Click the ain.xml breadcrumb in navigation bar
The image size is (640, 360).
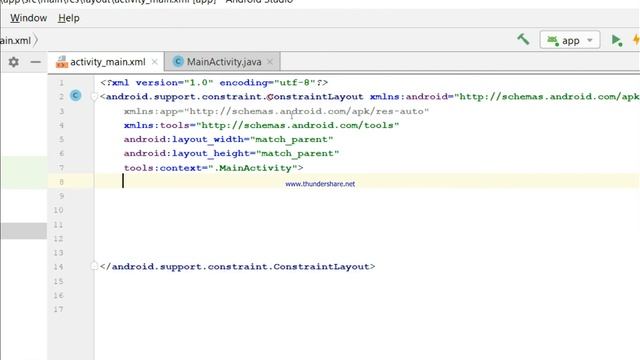click(x=16, y=40)
